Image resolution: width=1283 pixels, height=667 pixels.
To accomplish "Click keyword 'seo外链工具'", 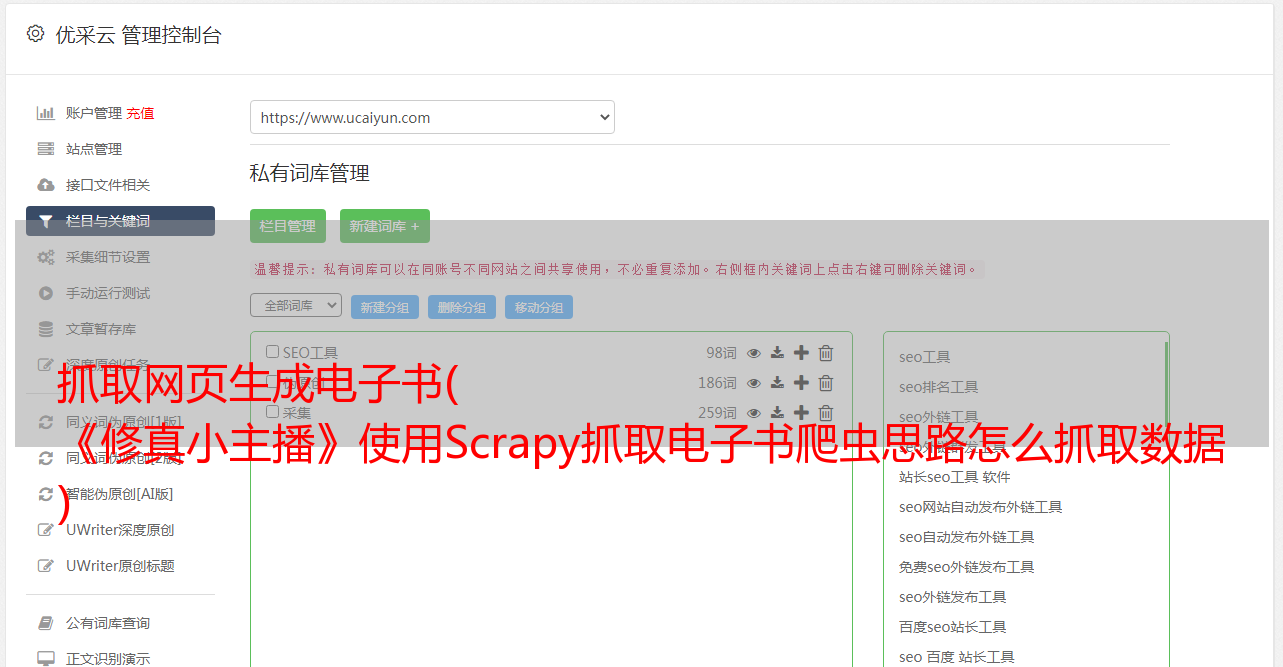I will [x=939, y=417].
